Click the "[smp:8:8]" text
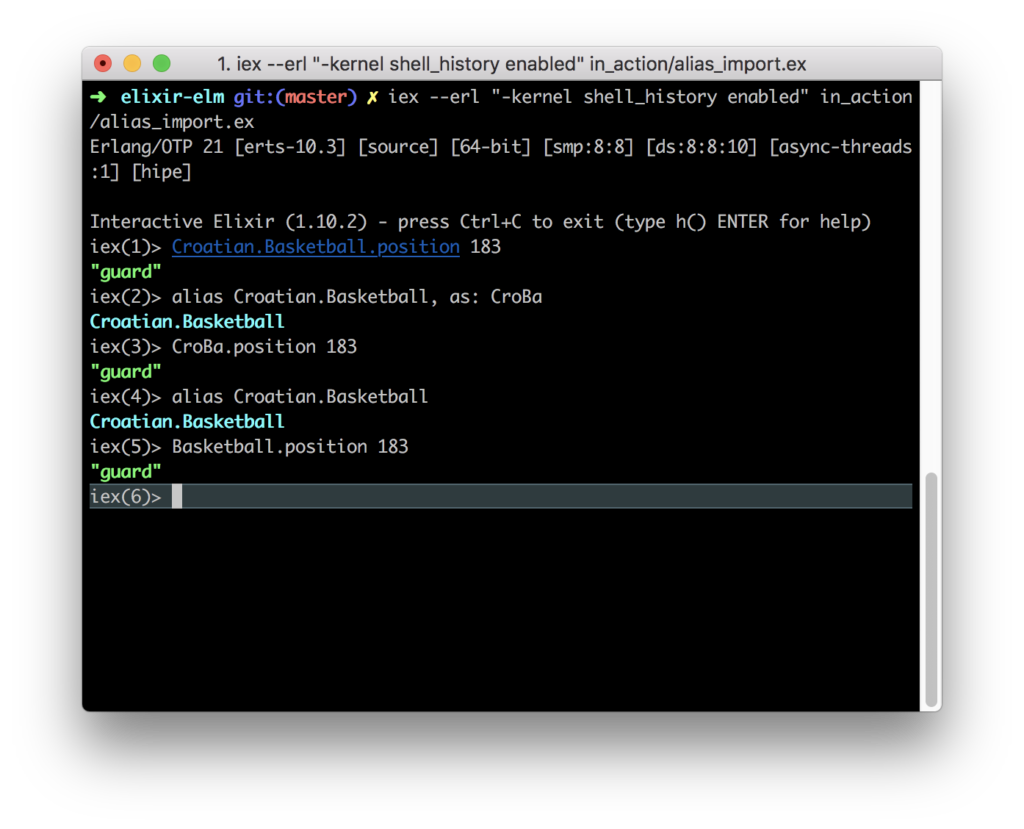This screenshot has width=1024, height=829. (x=588, y=147)
